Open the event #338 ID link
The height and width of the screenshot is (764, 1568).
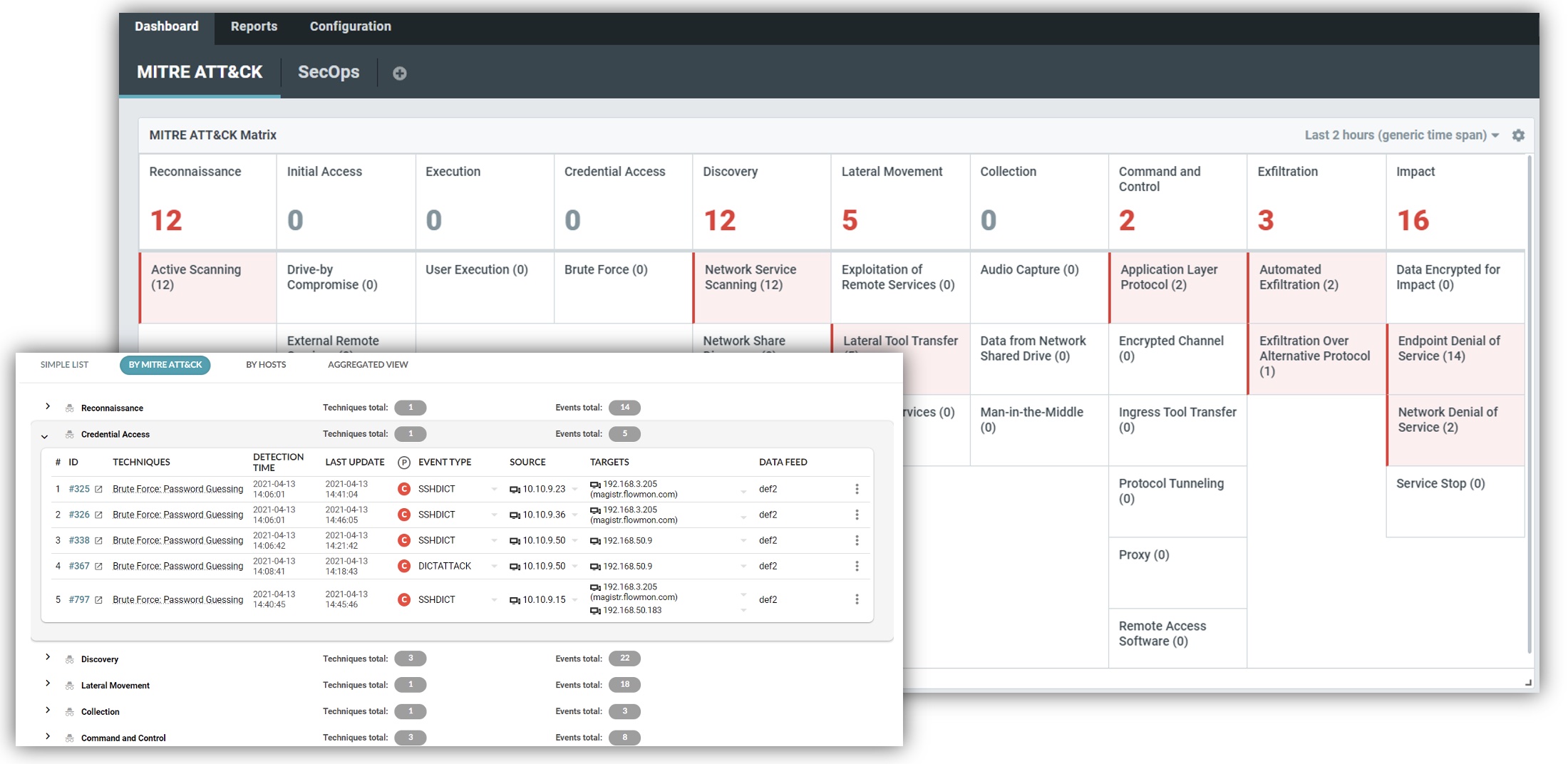(x=79, y=541)
